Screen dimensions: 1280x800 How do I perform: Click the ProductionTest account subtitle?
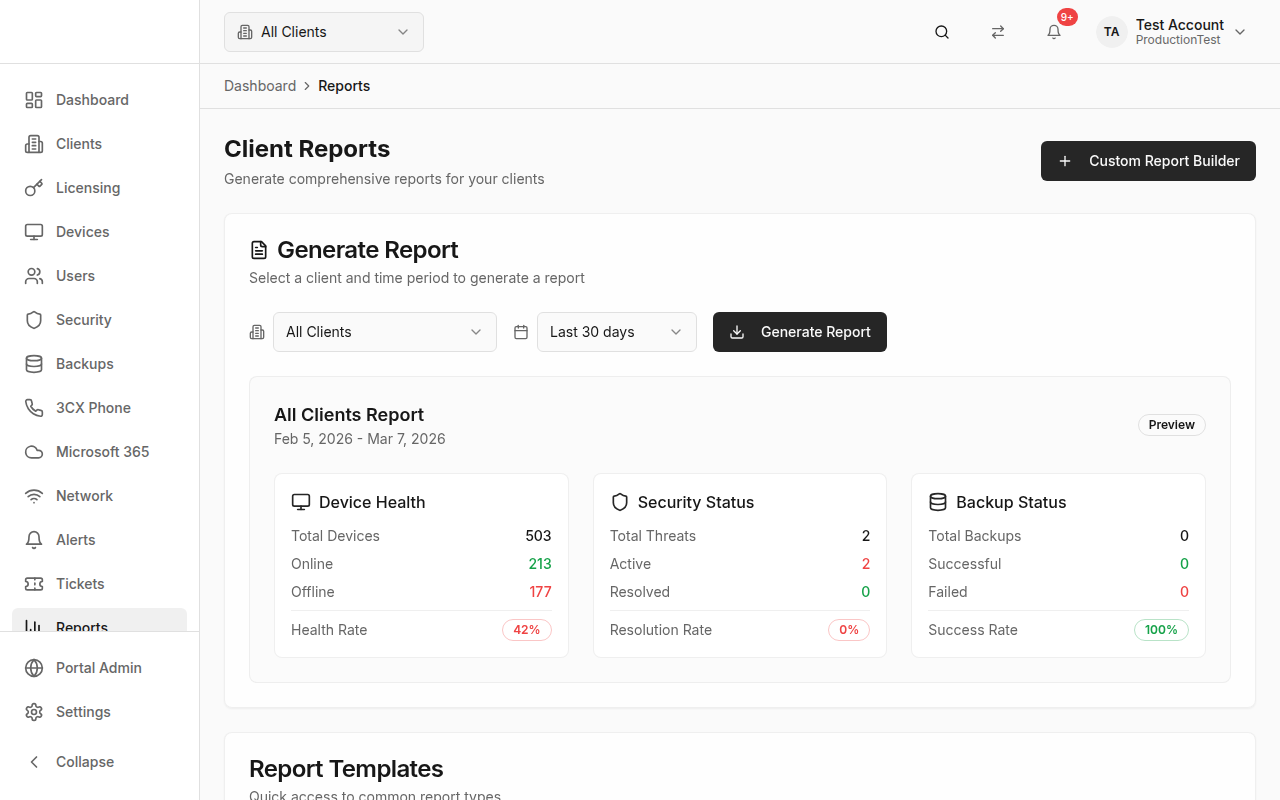click(x=1178, y=40)
